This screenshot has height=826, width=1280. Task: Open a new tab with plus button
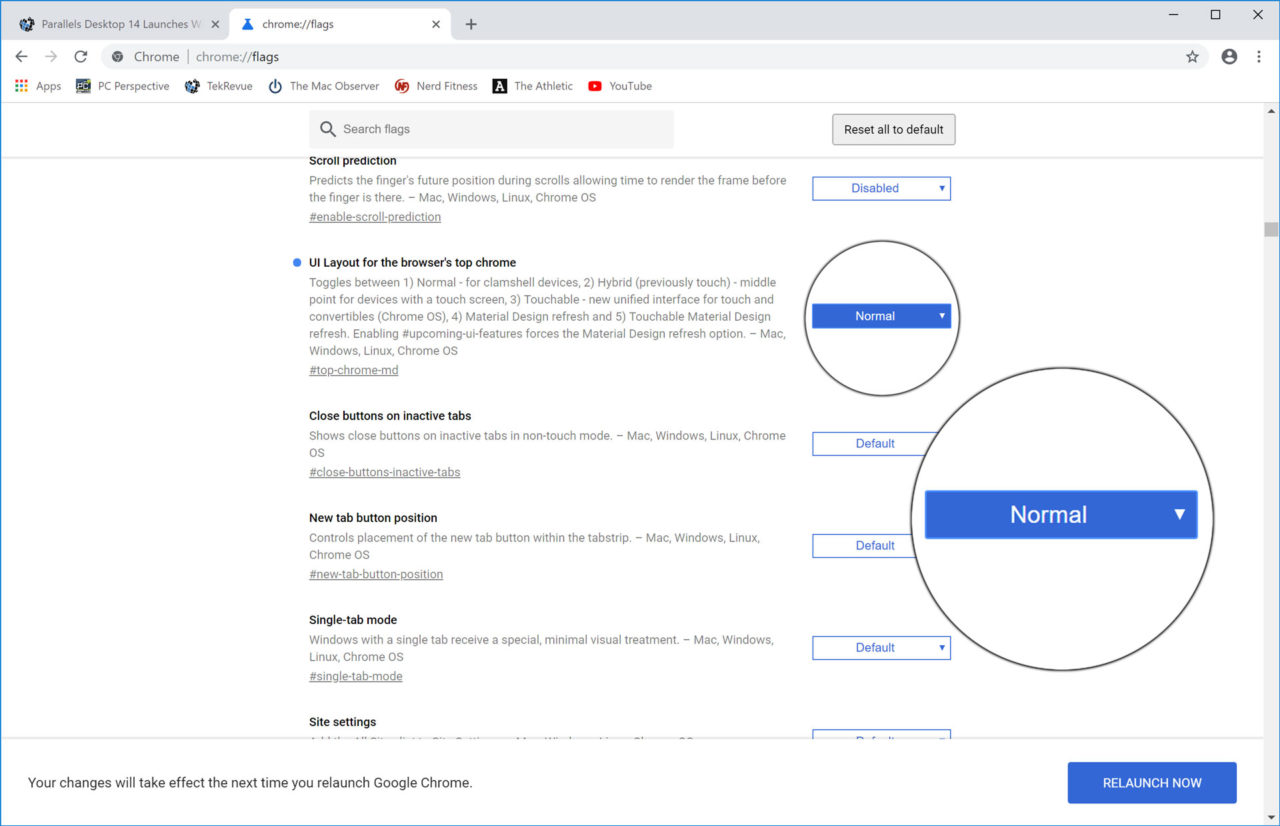pos(471,24)
